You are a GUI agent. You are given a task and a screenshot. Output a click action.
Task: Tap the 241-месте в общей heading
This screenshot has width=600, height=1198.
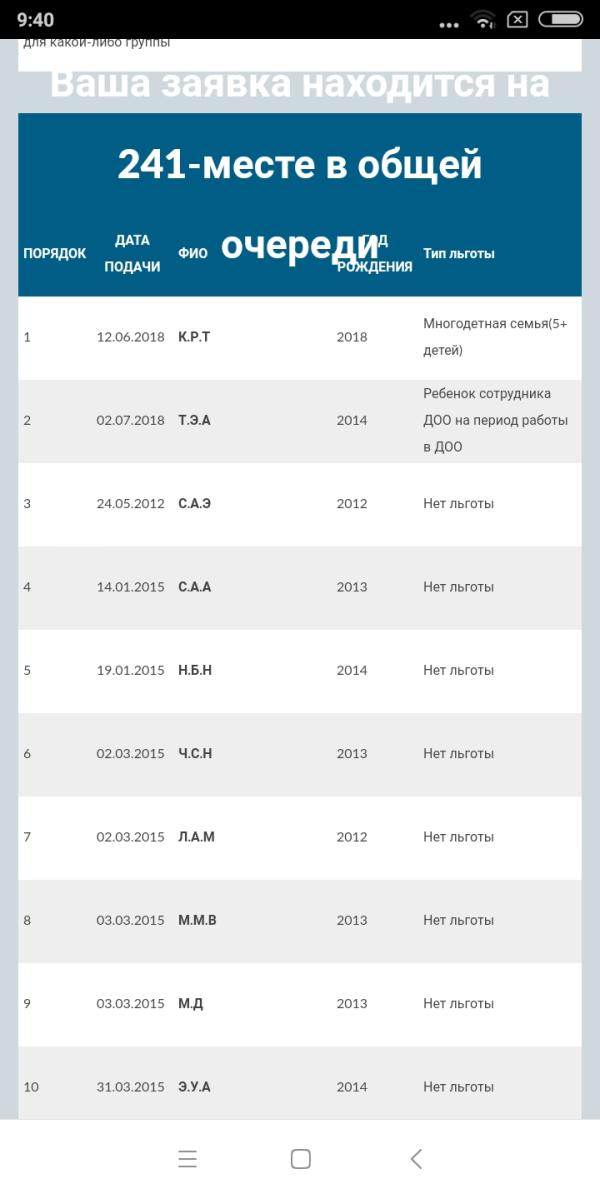(300, 164)
